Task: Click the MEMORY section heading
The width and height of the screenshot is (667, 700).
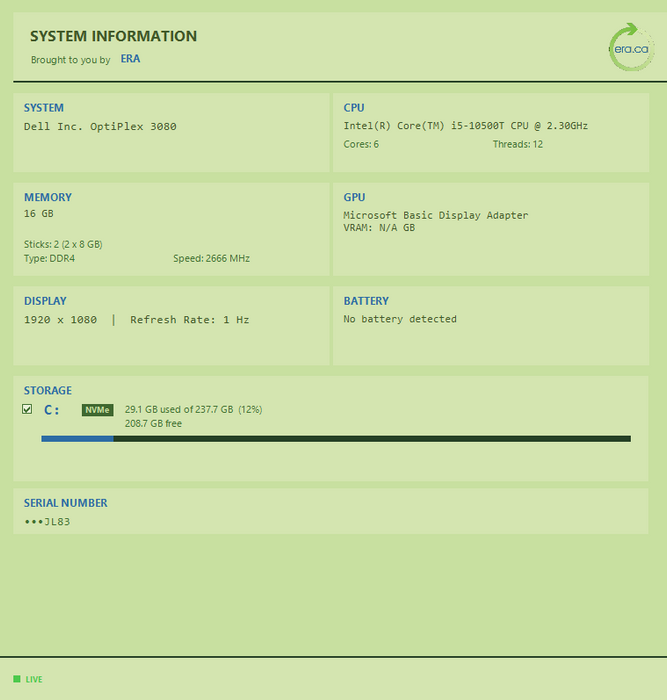Action: (48, 197)
